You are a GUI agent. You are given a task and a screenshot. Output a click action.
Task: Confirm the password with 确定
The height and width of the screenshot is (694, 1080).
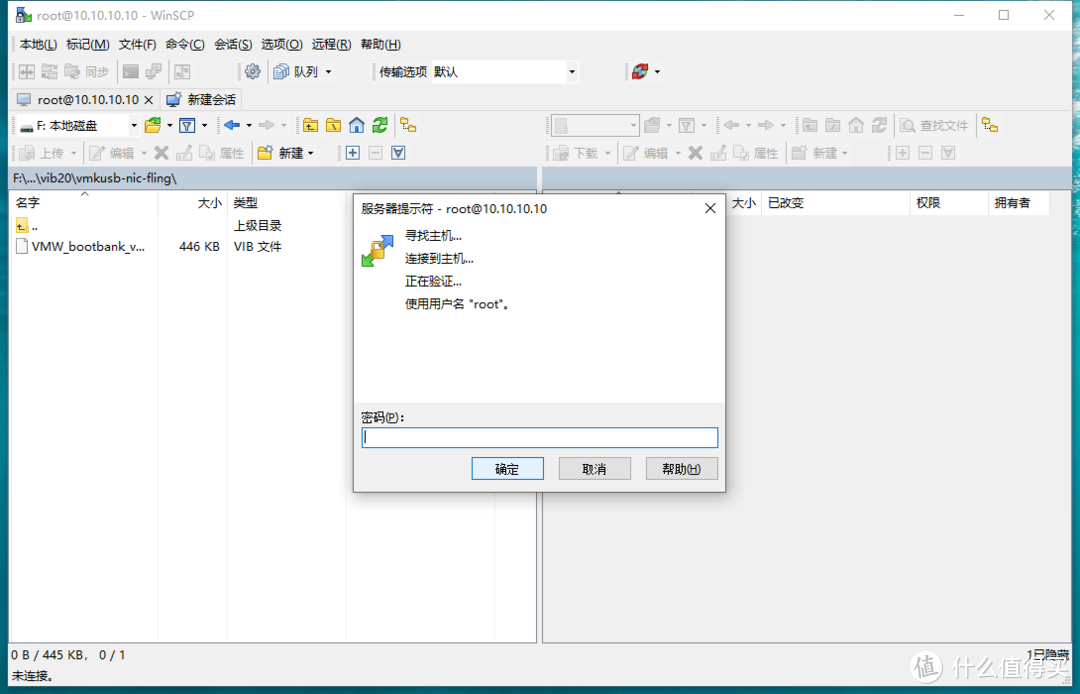click(x=508, y=469)
